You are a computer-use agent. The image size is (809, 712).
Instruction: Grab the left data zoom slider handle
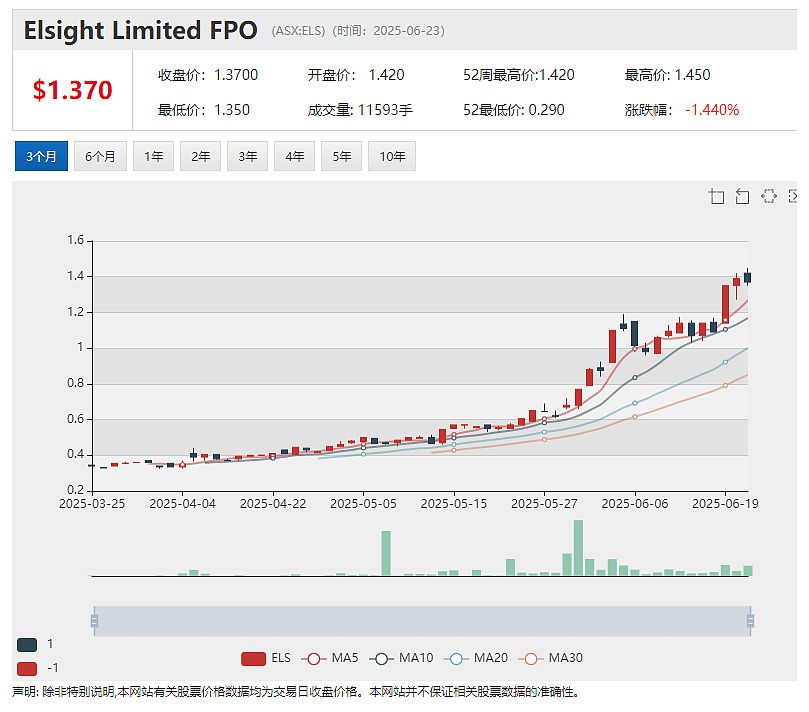point(94,621)
